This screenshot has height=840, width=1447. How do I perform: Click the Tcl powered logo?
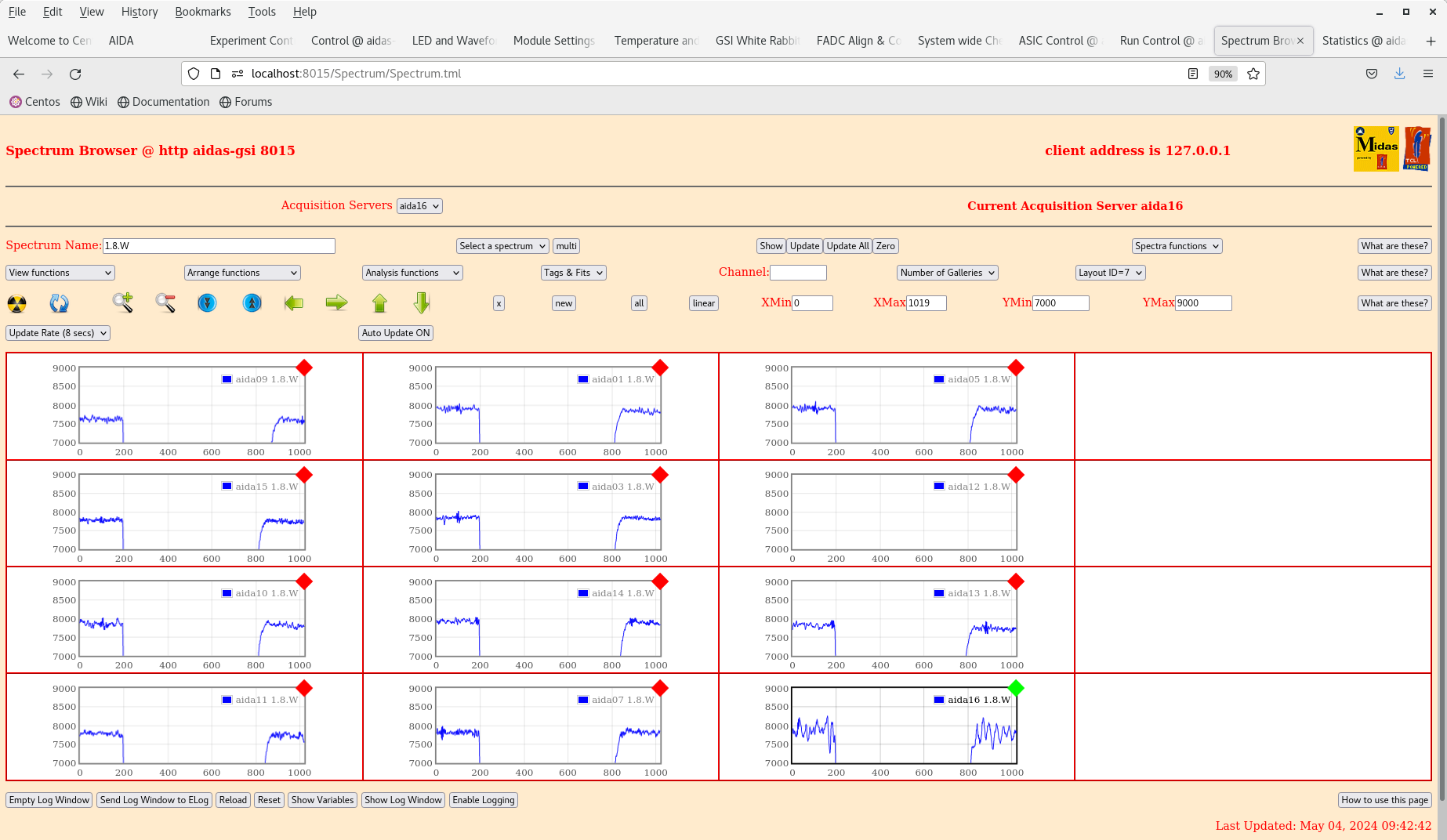[1417, 149]
